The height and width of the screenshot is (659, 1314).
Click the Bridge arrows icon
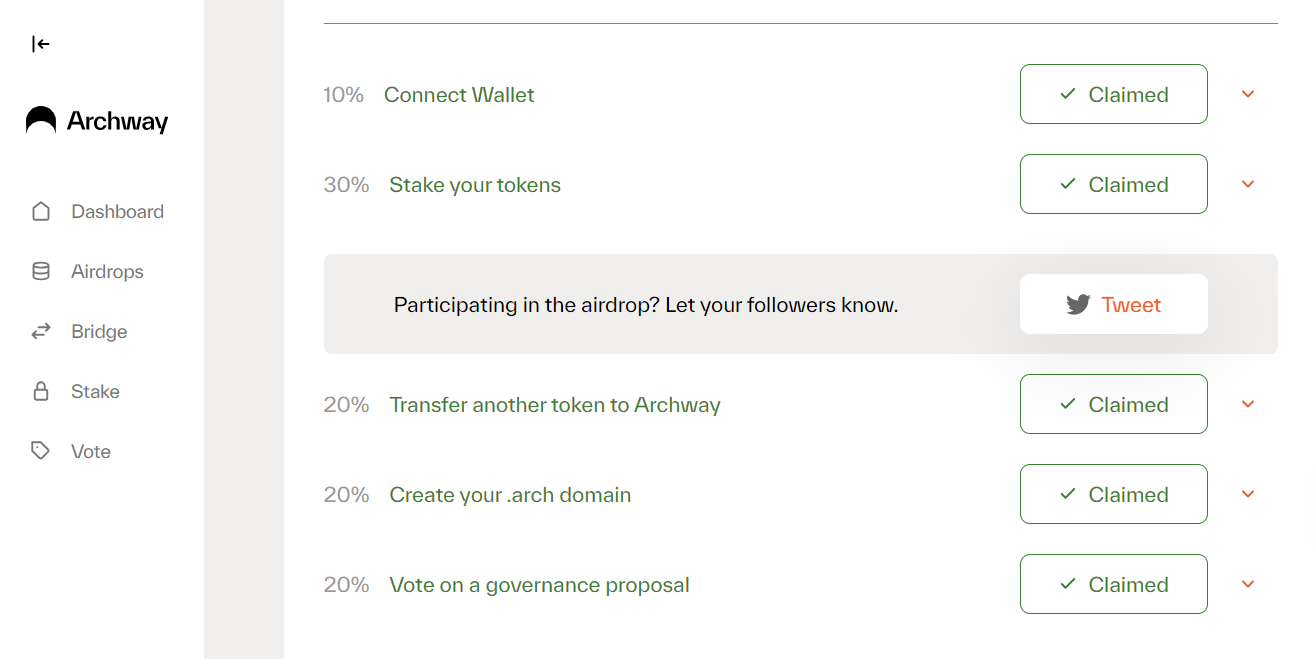[41, 332]
